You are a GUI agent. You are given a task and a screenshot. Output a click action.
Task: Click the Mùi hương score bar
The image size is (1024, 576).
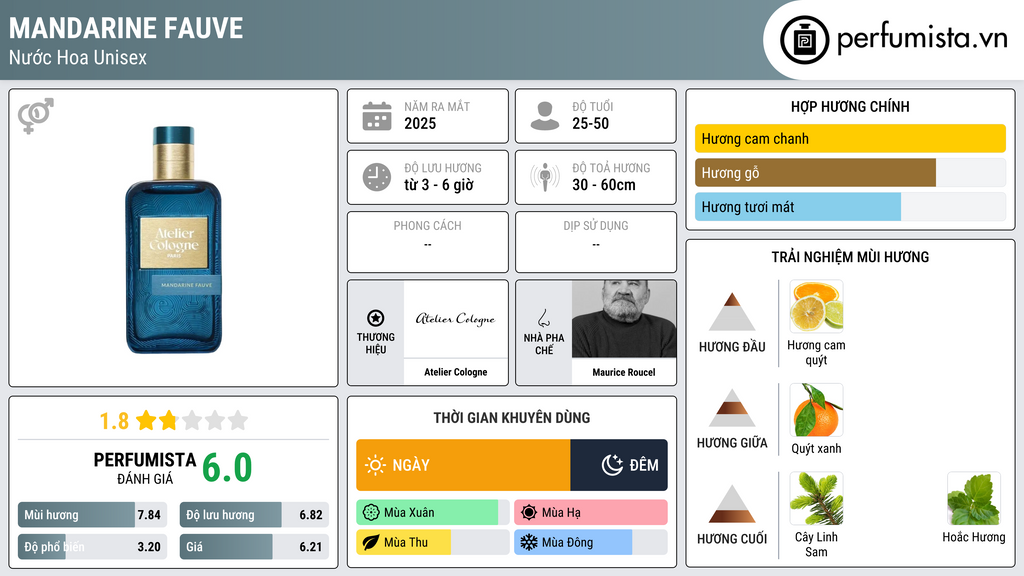(x=93, y=515)
